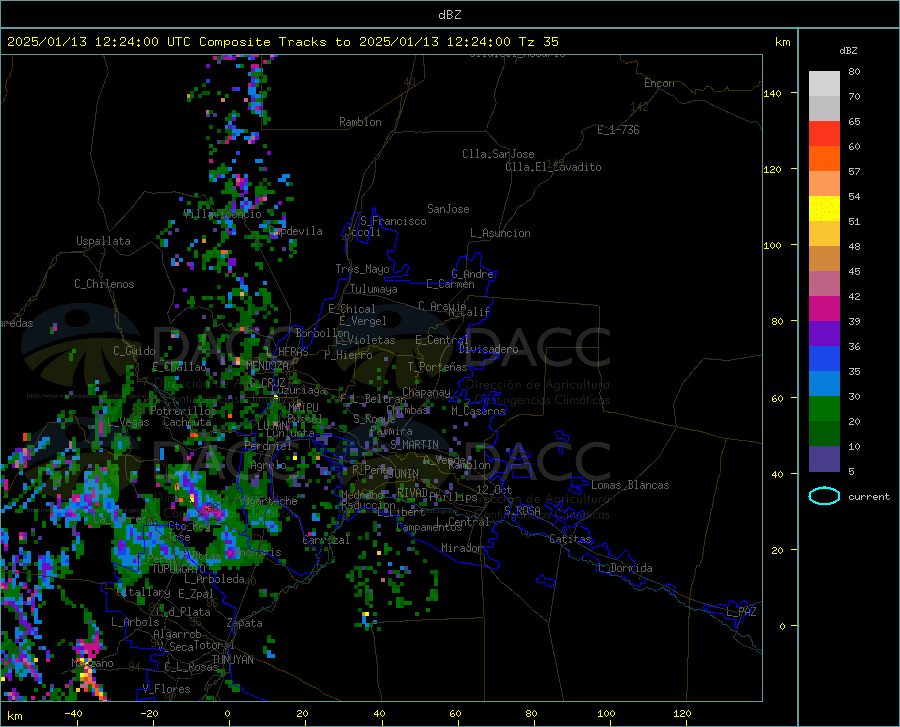900x727 pixels.
Task: Click the 120 km horizontal axis tick label
Action: click(x=682, y=713)
